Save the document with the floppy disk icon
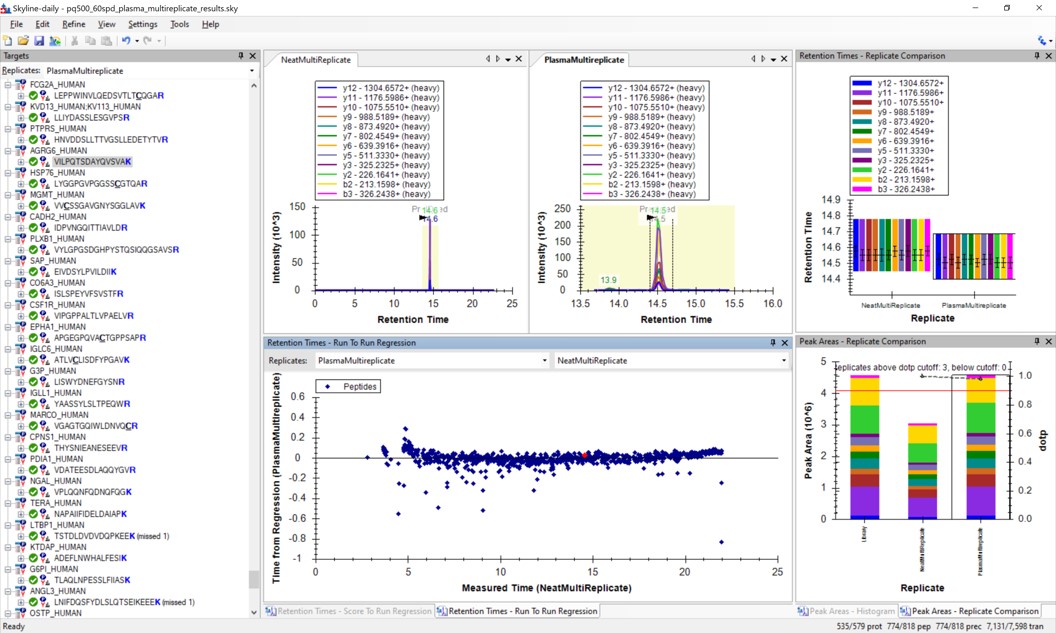This screenshot has height=633, width=1056. tap(39, 41)
